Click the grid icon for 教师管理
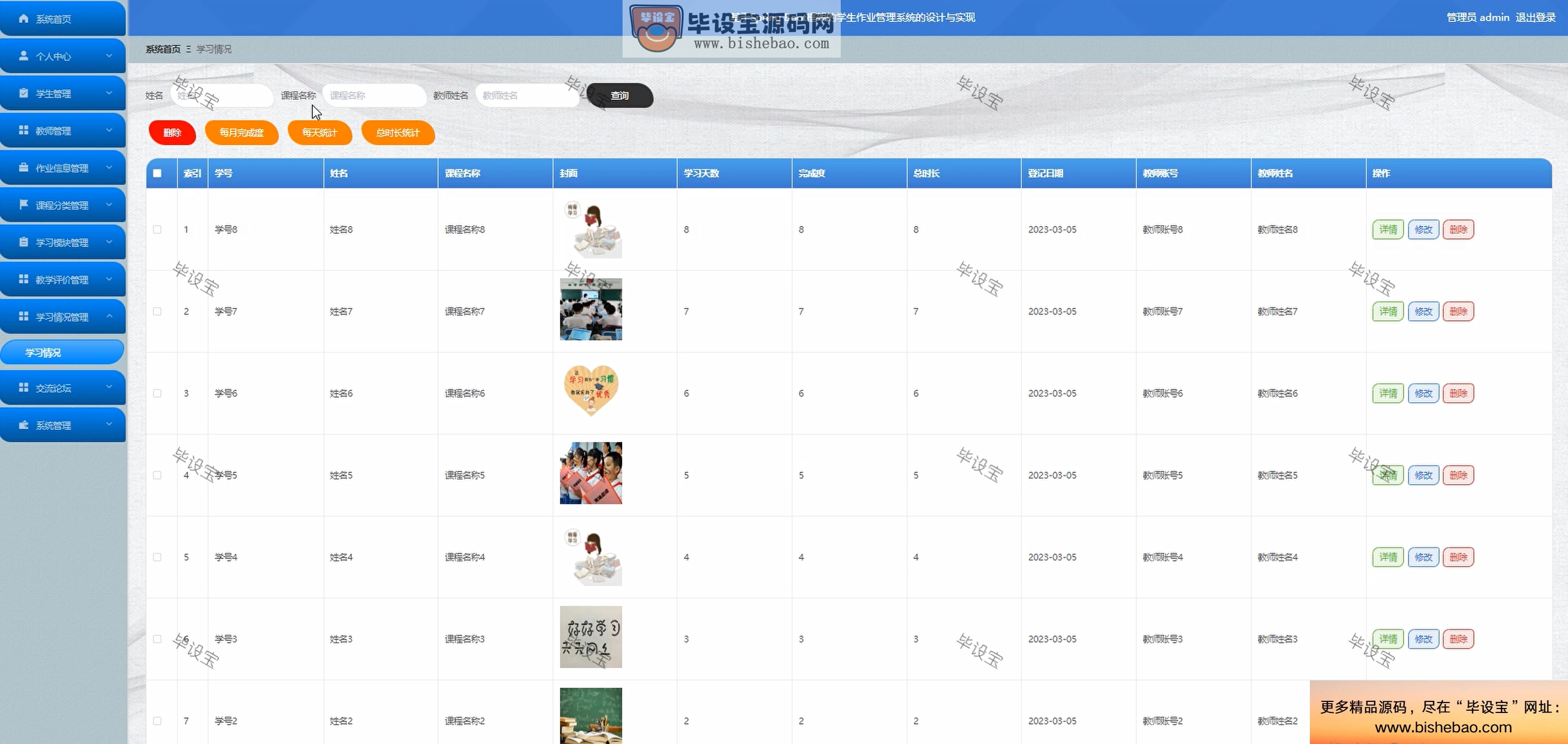 [x=24, y=130]
